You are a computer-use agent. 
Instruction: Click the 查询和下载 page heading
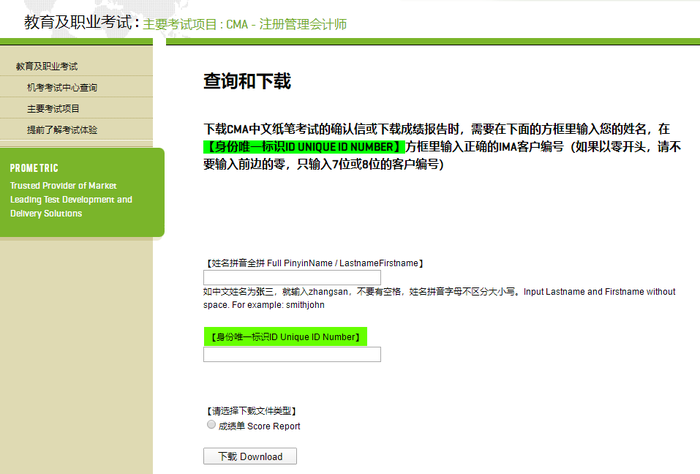pos(247,81)
